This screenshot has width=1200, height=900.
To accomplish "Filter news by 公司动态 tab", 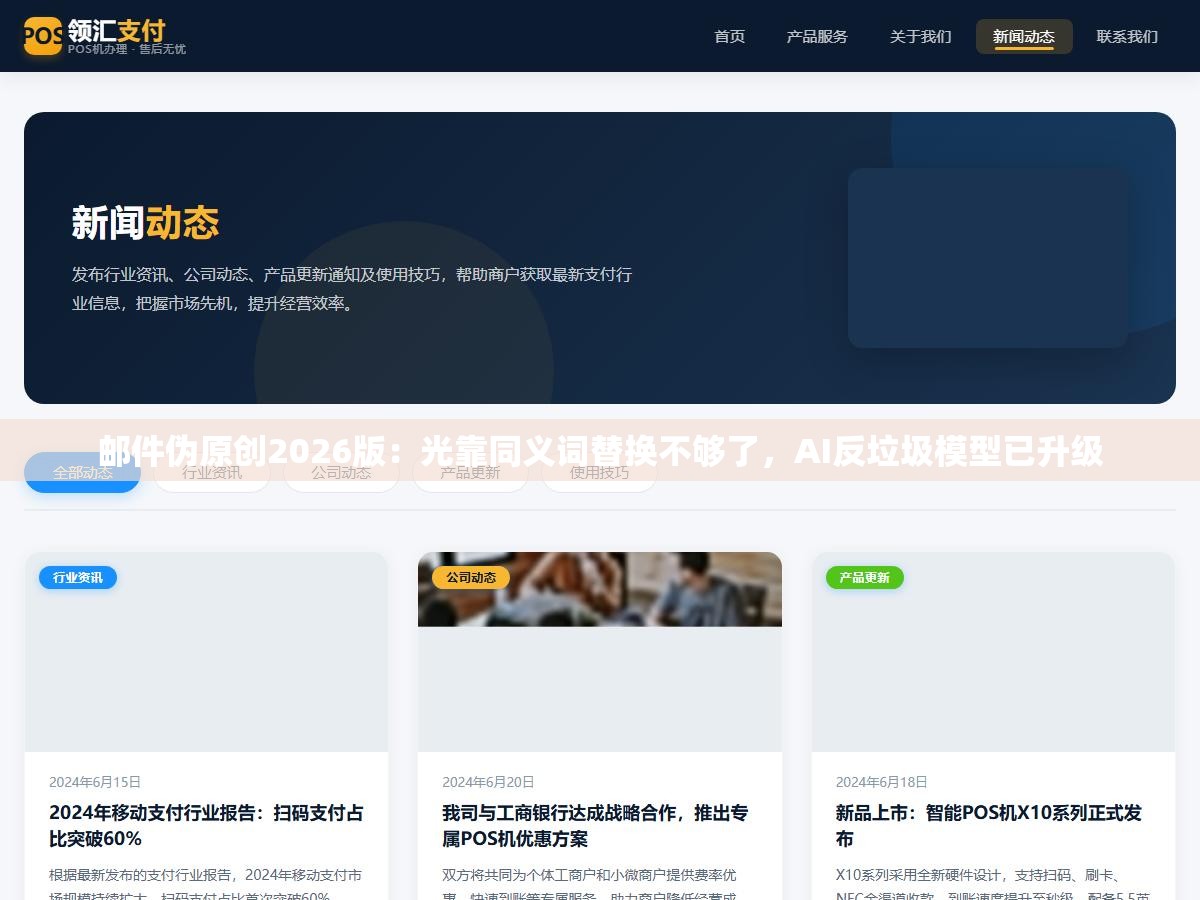I will (341, 472).
